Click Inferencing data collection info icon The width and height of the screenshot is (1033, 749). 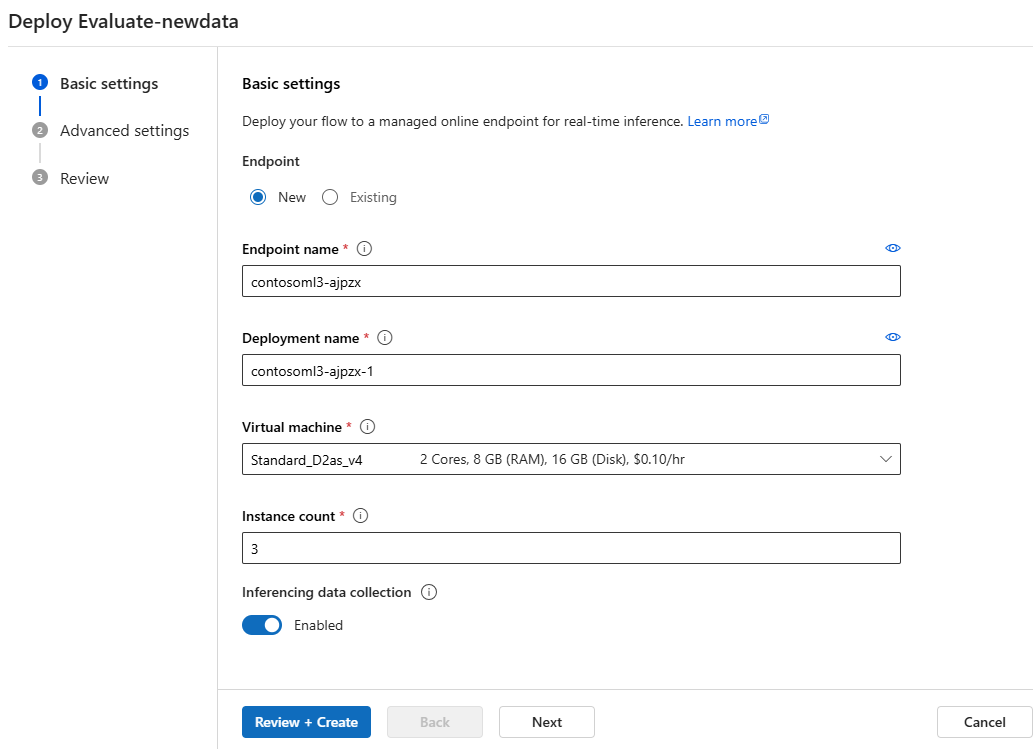click(x=429, y=592)
